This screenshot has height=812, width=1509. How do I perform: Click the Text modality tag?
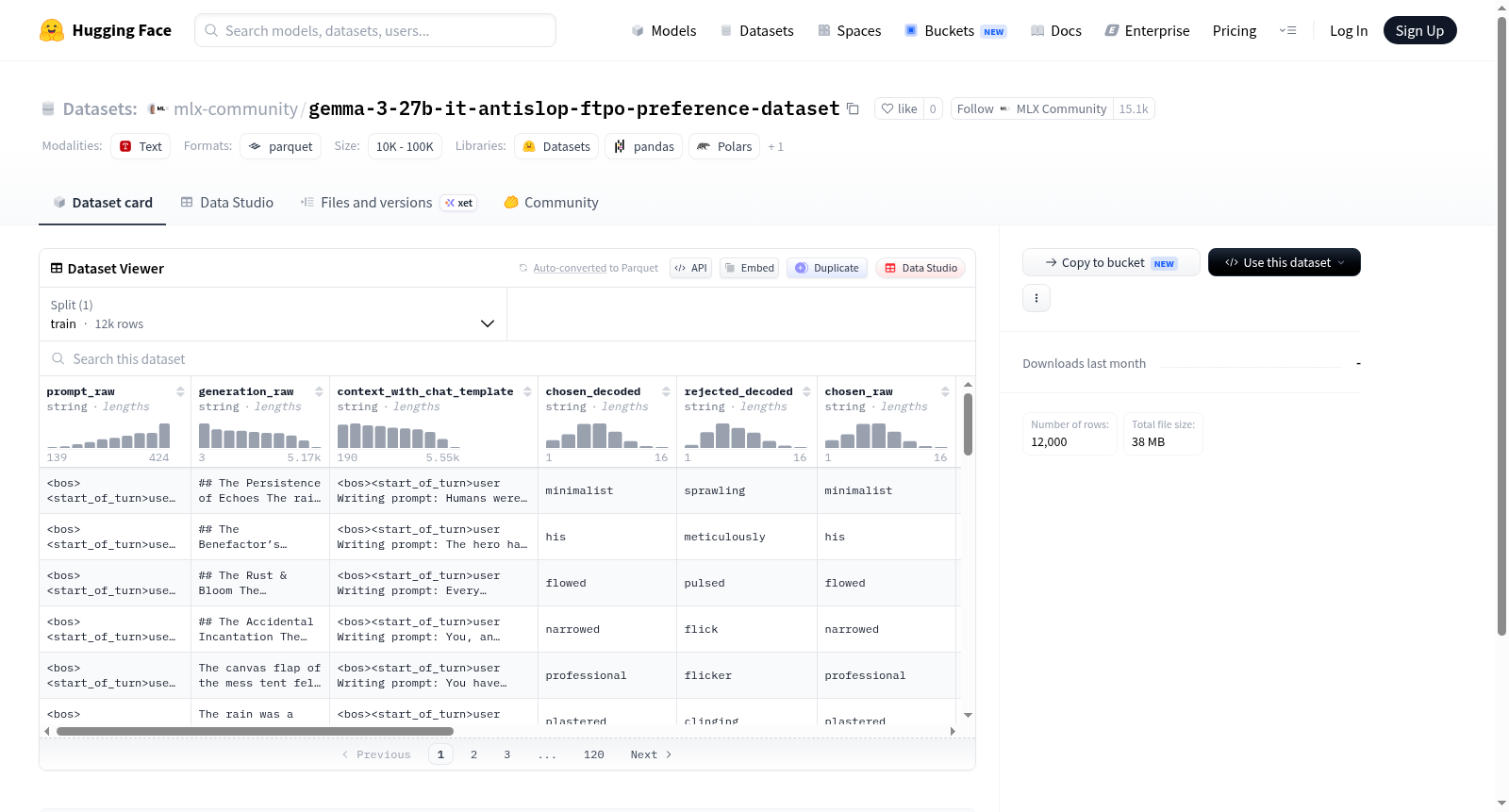pyautogui.click(x=141, y=146)
